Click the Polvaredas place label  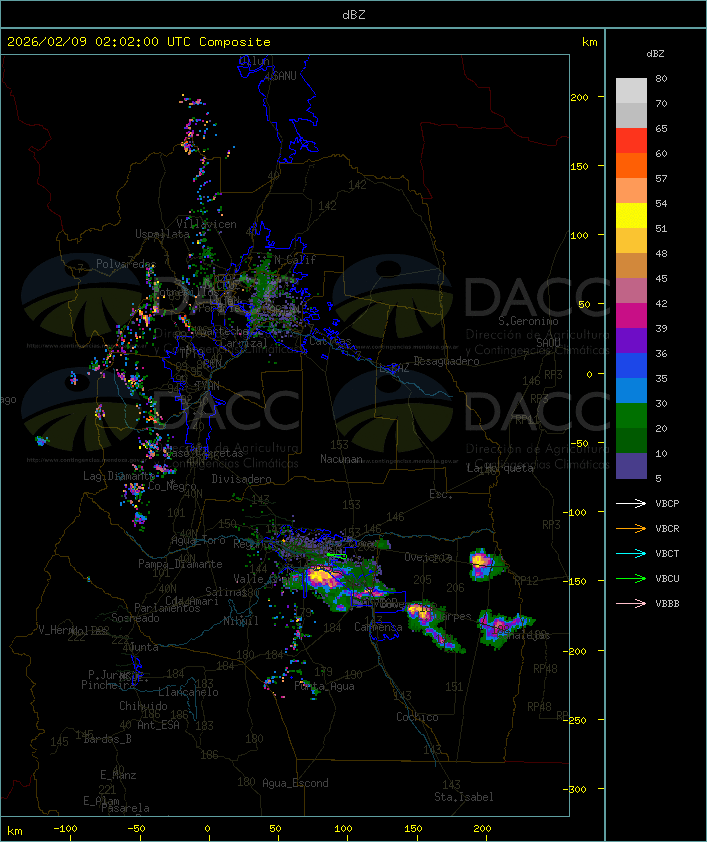point(126,264)
